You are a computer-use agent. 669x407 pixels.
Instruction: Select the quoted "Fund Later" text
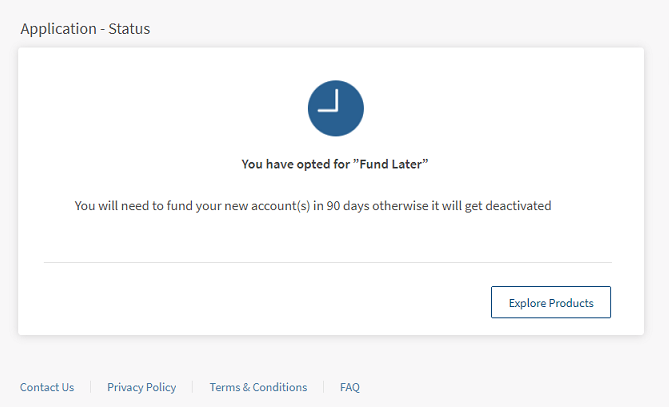click(397, 163)
